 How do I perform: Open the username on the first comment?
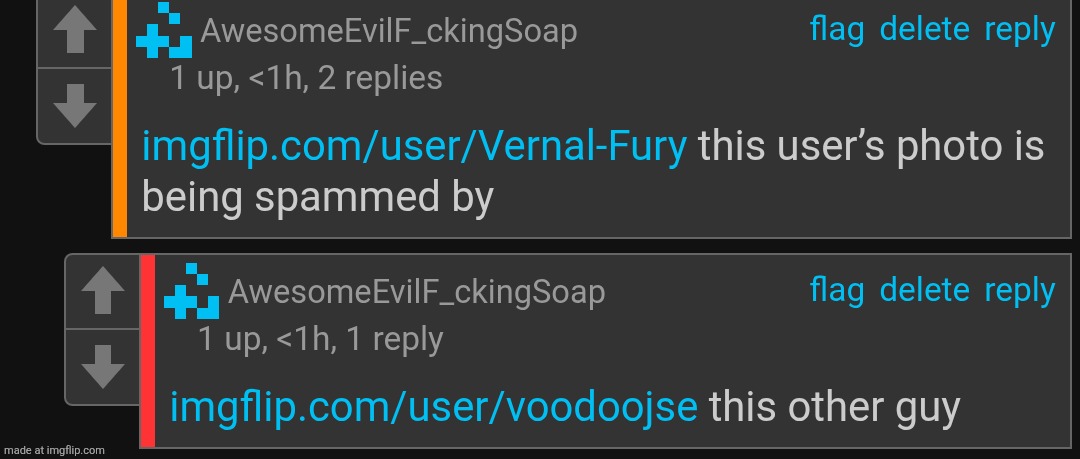(388, 32)
